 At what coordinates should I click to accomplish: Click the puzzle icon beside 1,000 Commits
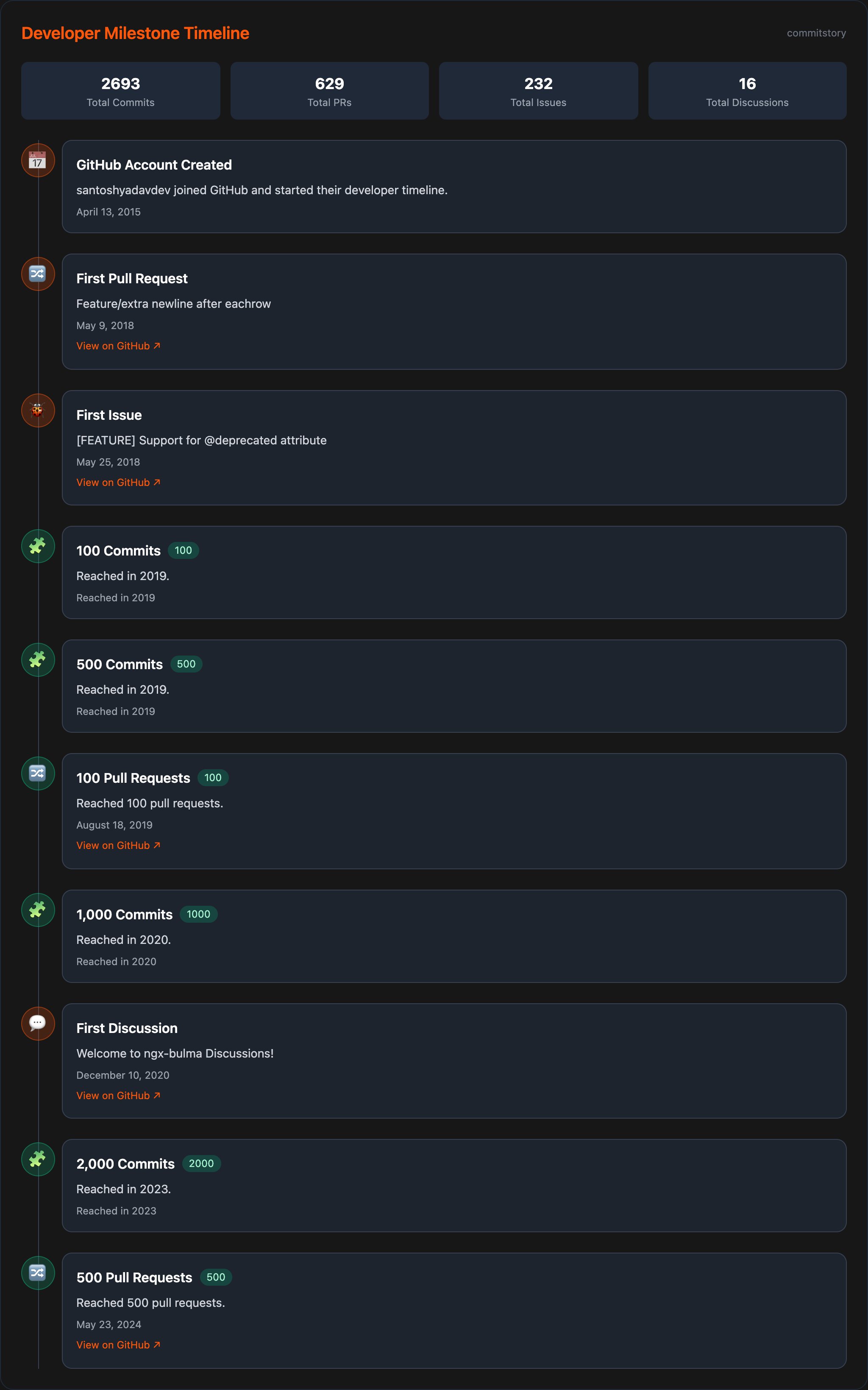38,910
